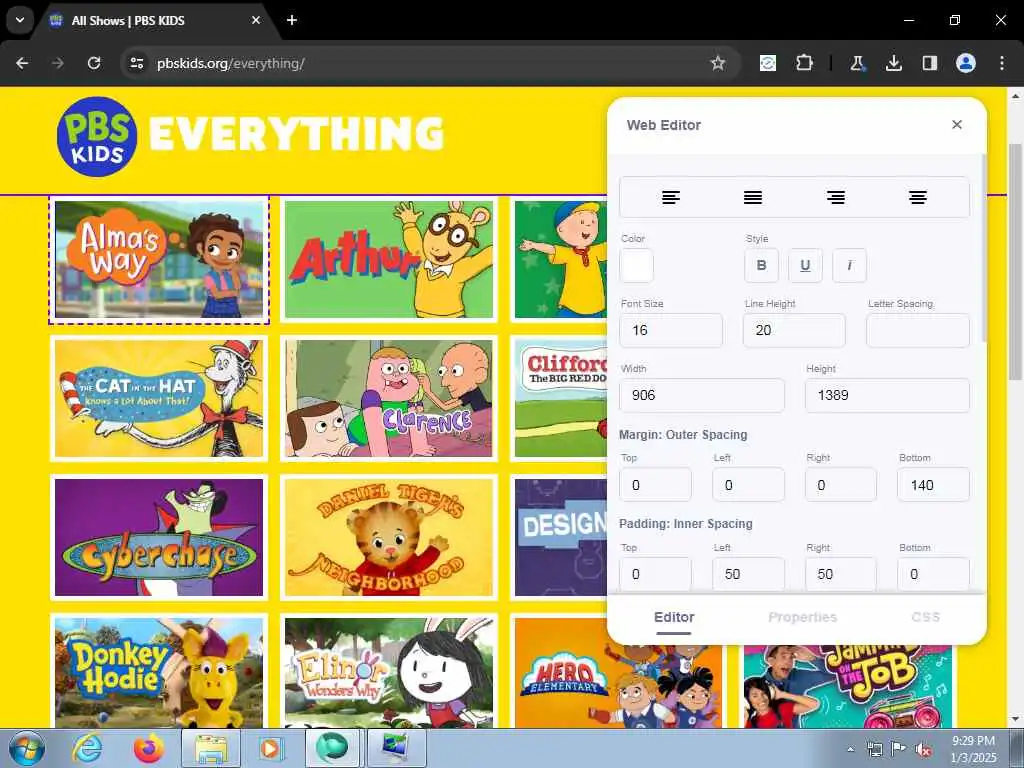Toggle Bold style button

pyautogui.click(x=761, y=265)
